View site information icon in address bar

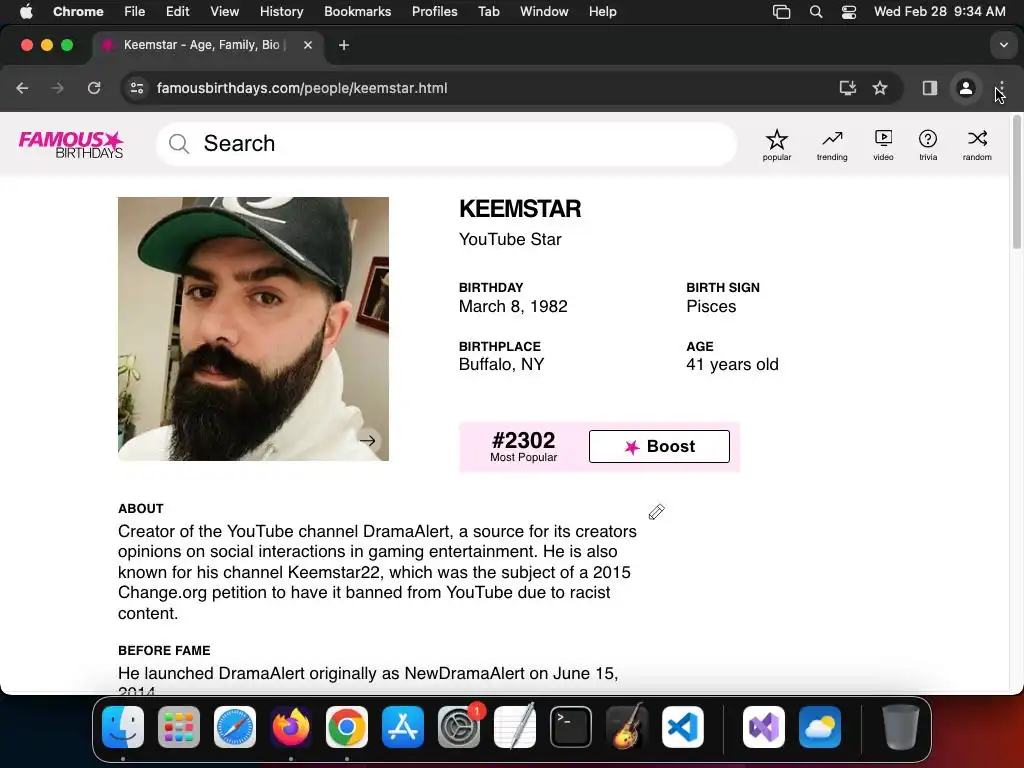click(136, 88)
